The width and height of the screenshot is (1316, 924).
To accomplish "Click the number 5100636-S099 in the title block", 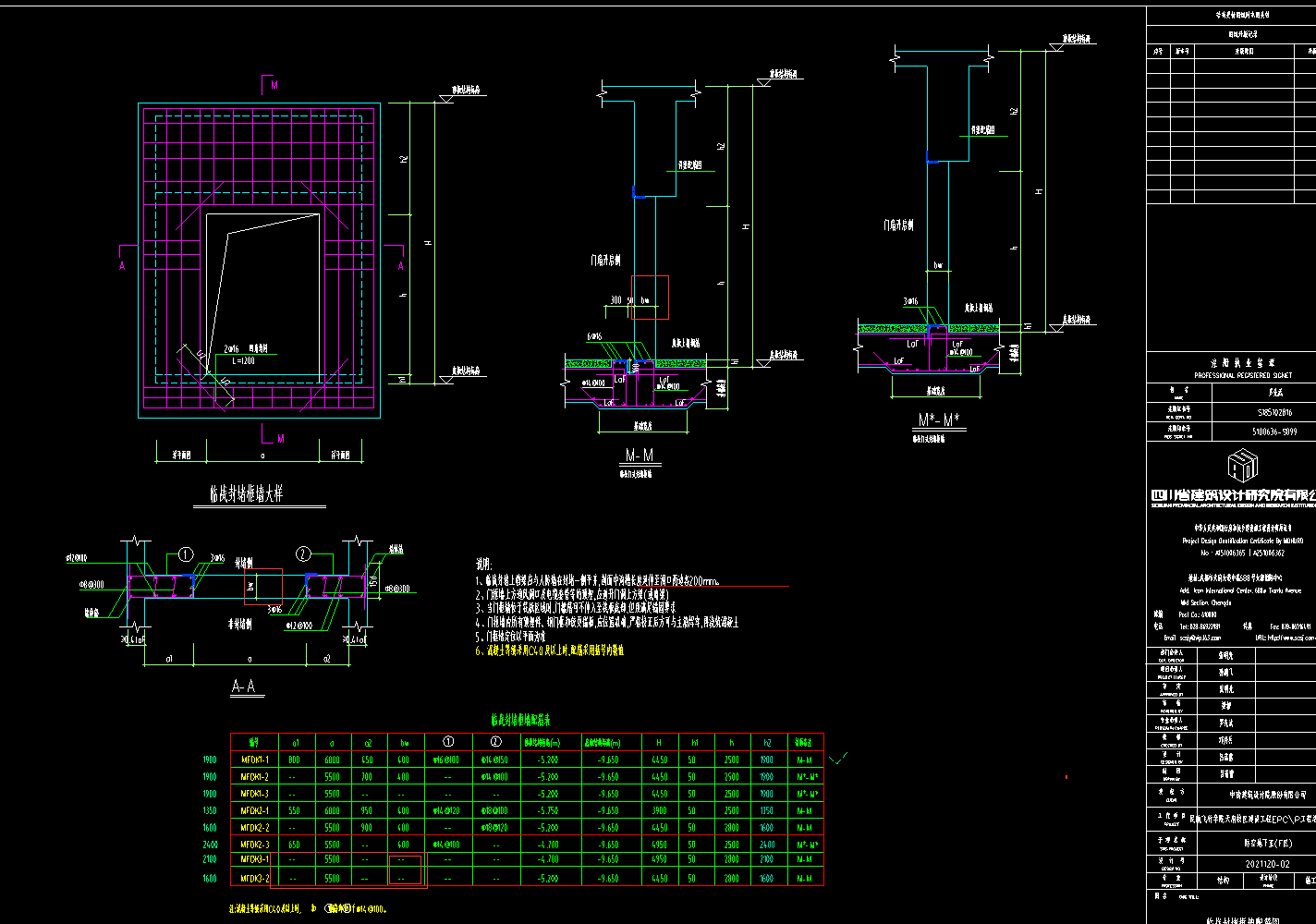I will click(x=1274, y=431).
